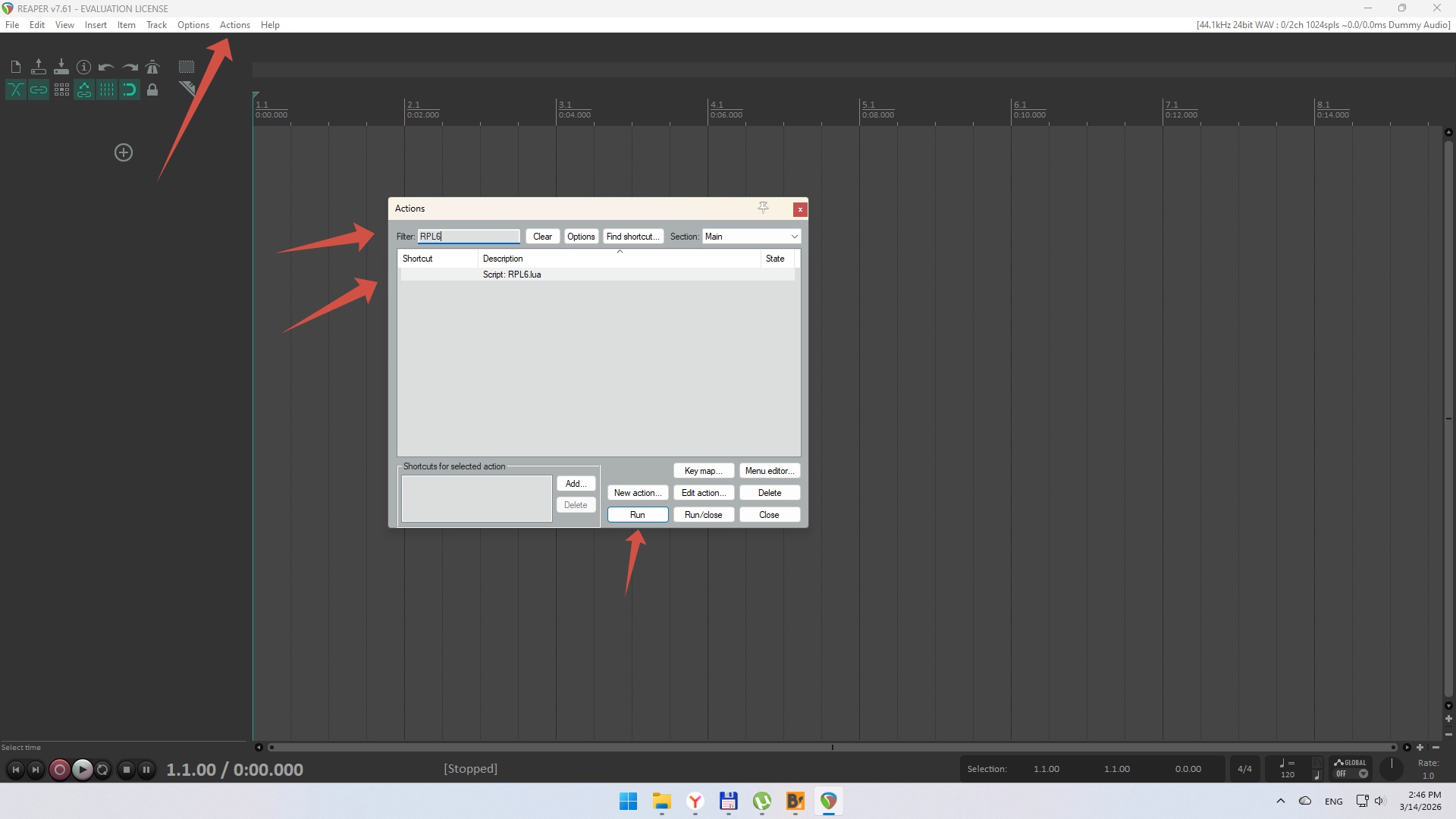The width and height of the screenshot is (1456, 819).
Task: Open the Track menu
Action: click(x=156, y=25)
